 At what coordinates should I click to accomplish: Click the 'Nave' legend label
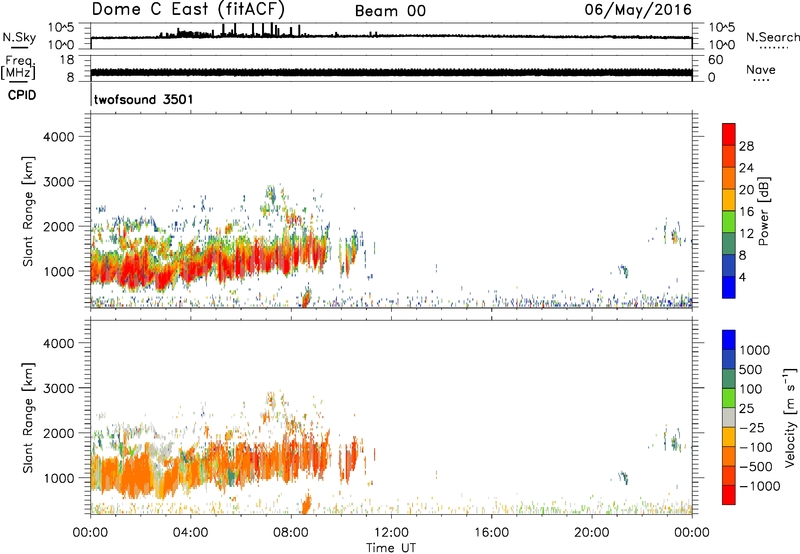click(760, 69)
